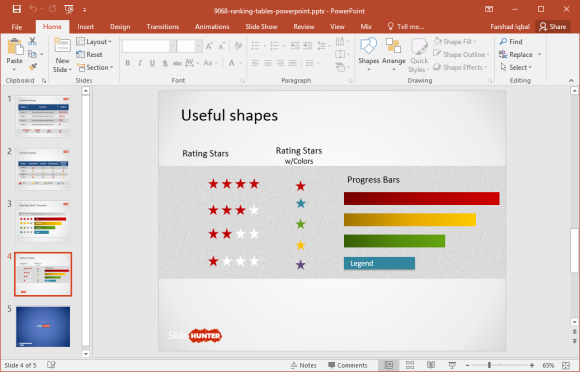The image size is (580, 372).
Task: Toggle Bold formatting
Action: click(128, 63)
